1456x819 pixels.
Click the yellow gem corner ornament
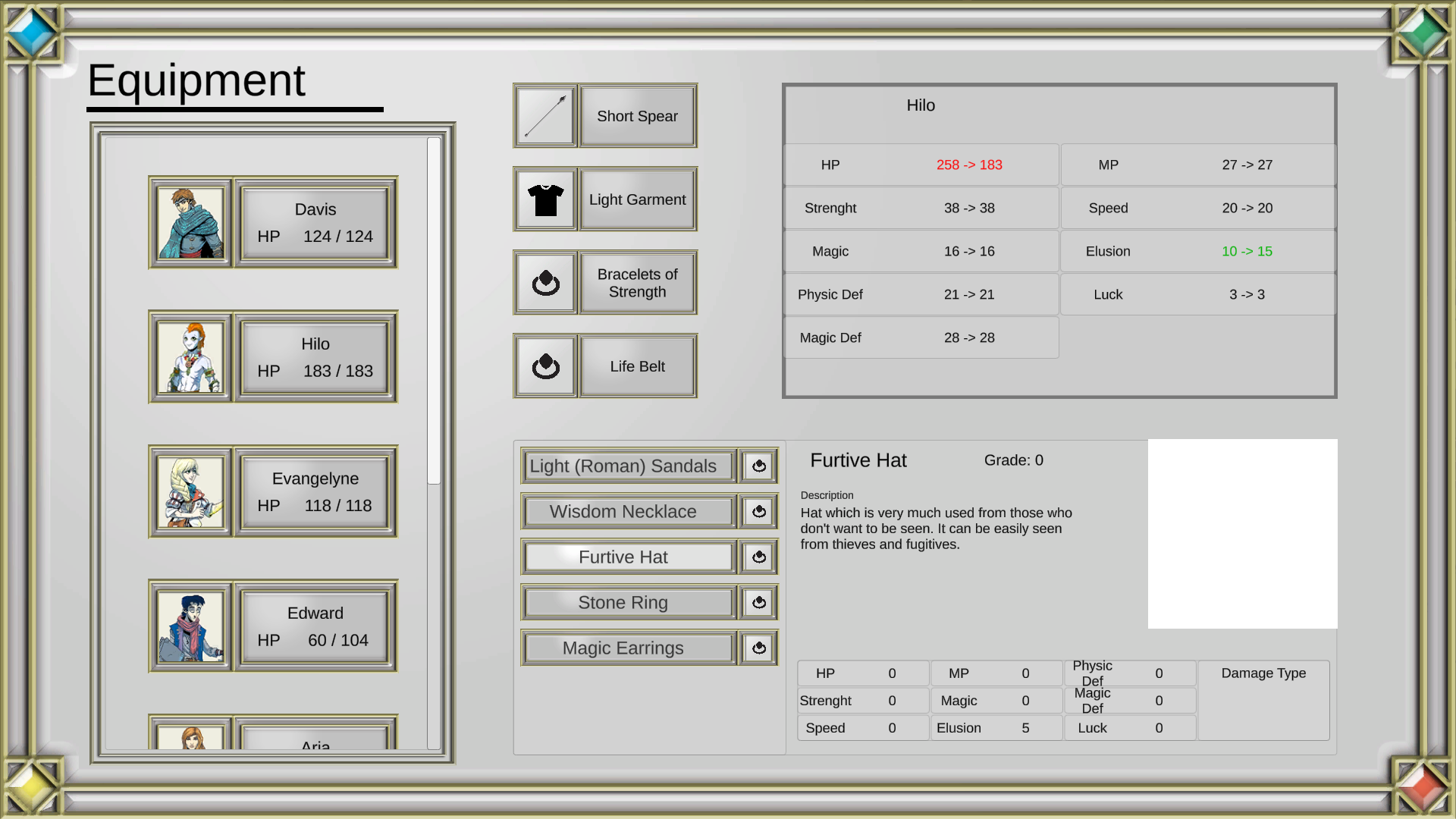pos(31,786)
